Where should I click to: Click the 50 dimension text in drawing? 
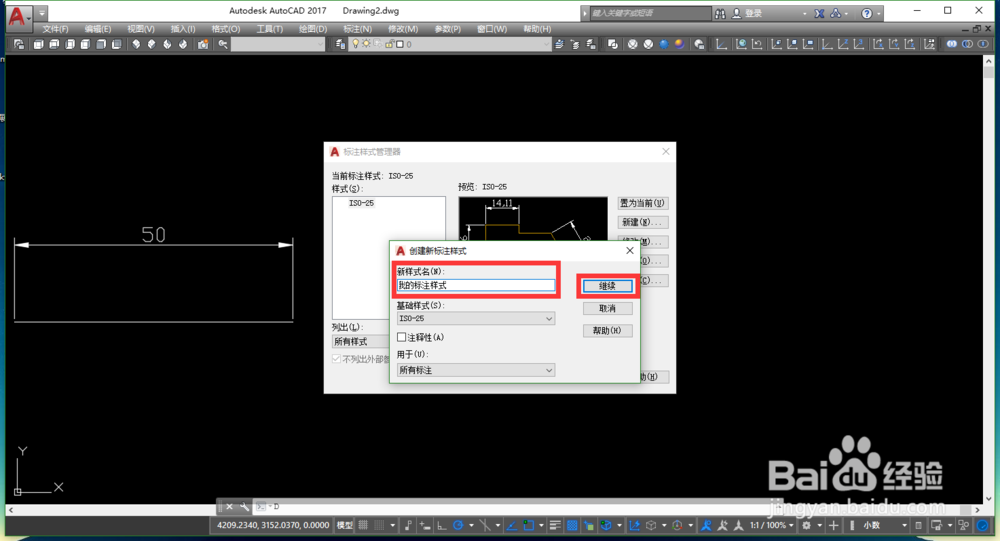(154, 235)
